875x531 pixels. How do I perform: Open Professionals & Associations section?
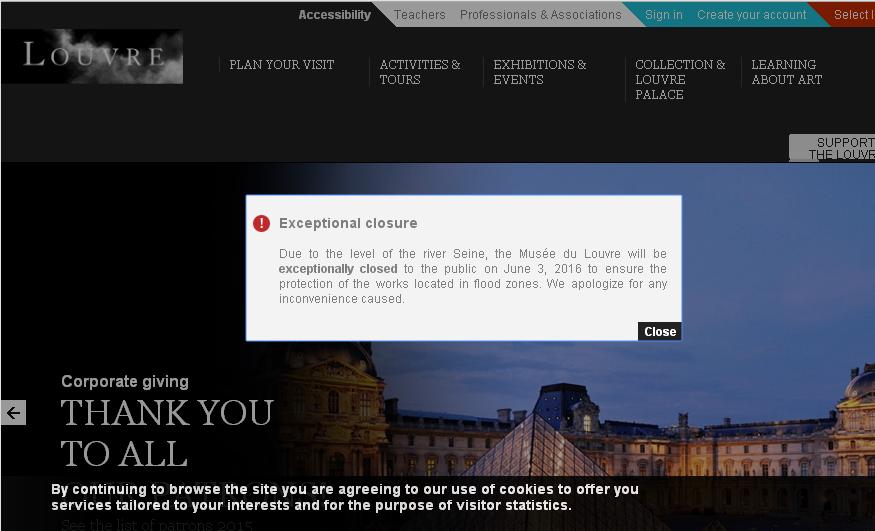pyautogui.click(x=541, y=15)
